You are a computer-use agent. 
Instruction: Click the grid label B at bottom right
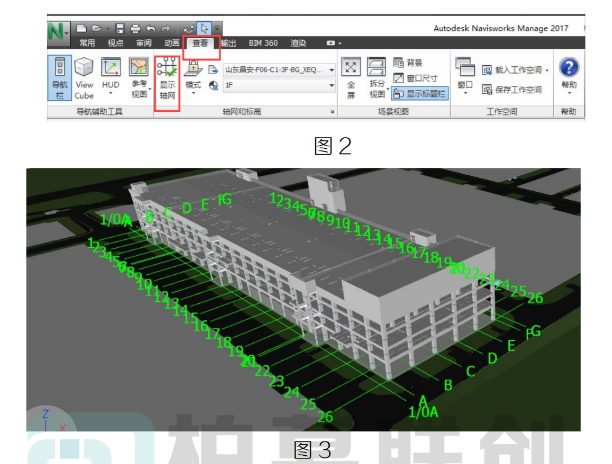448,385
